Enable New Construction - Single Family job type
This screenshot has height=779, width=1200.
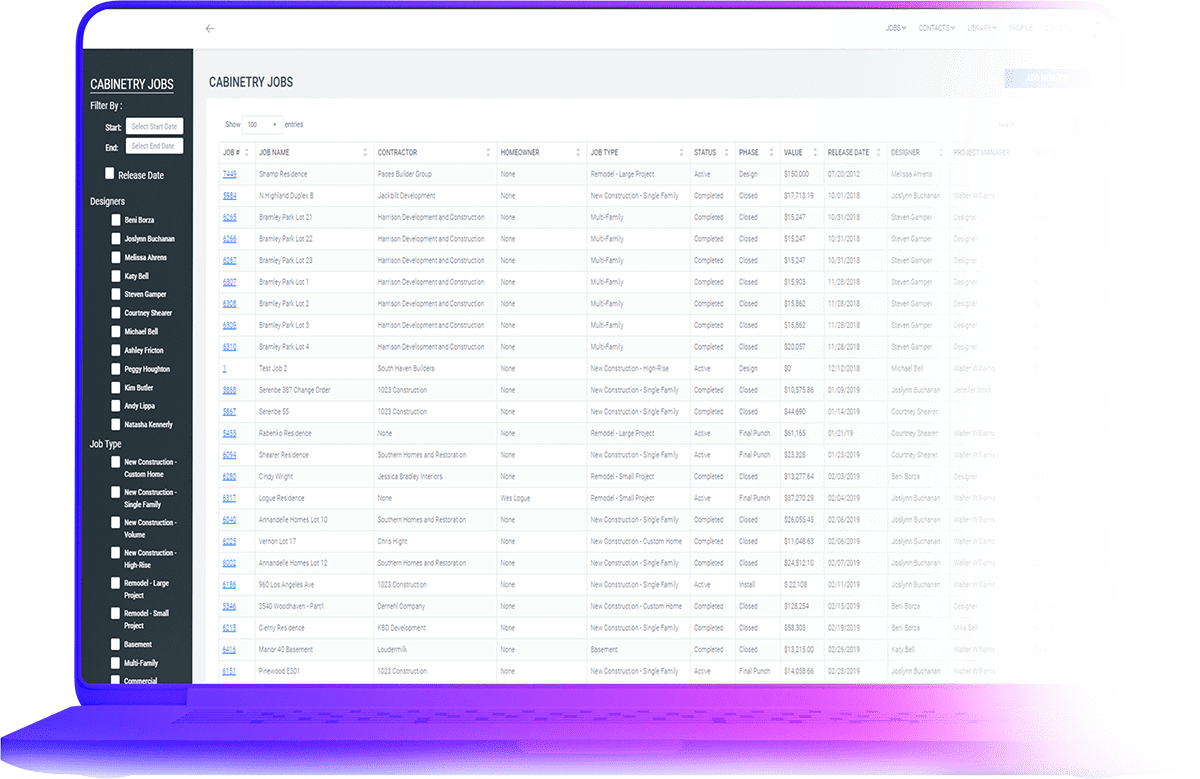click(x=116, y=492)
